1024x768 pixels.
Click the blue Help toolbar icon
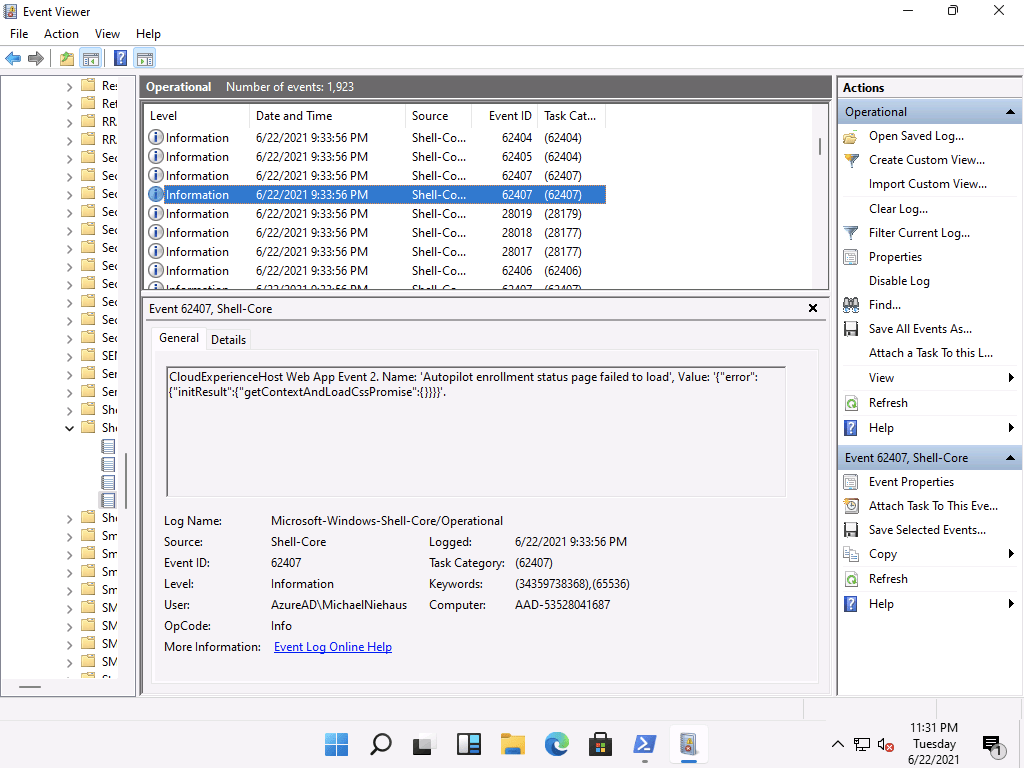(x=120, y=58)
